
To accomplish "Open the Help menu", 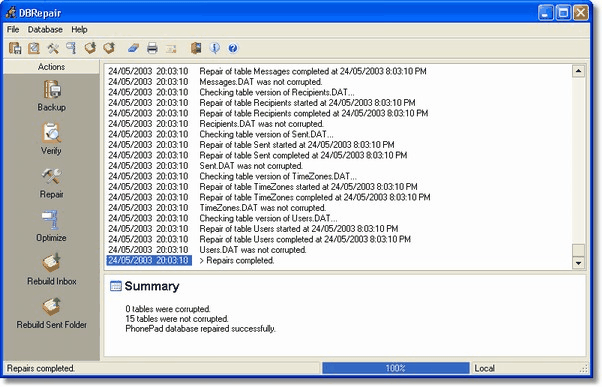I will point(79,30).
